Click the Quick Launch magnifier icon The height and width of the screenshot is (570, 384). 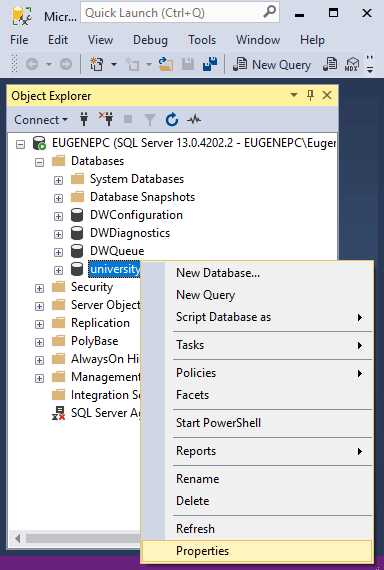coord(269,12)
